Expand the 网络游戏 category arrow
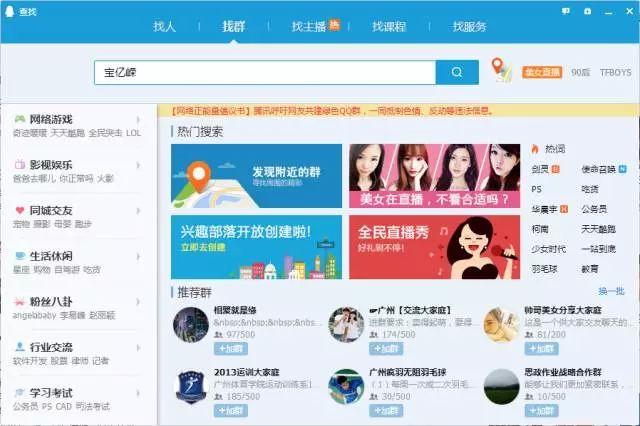The height and width of the screenshot is (426, 640). coord(138,119)
